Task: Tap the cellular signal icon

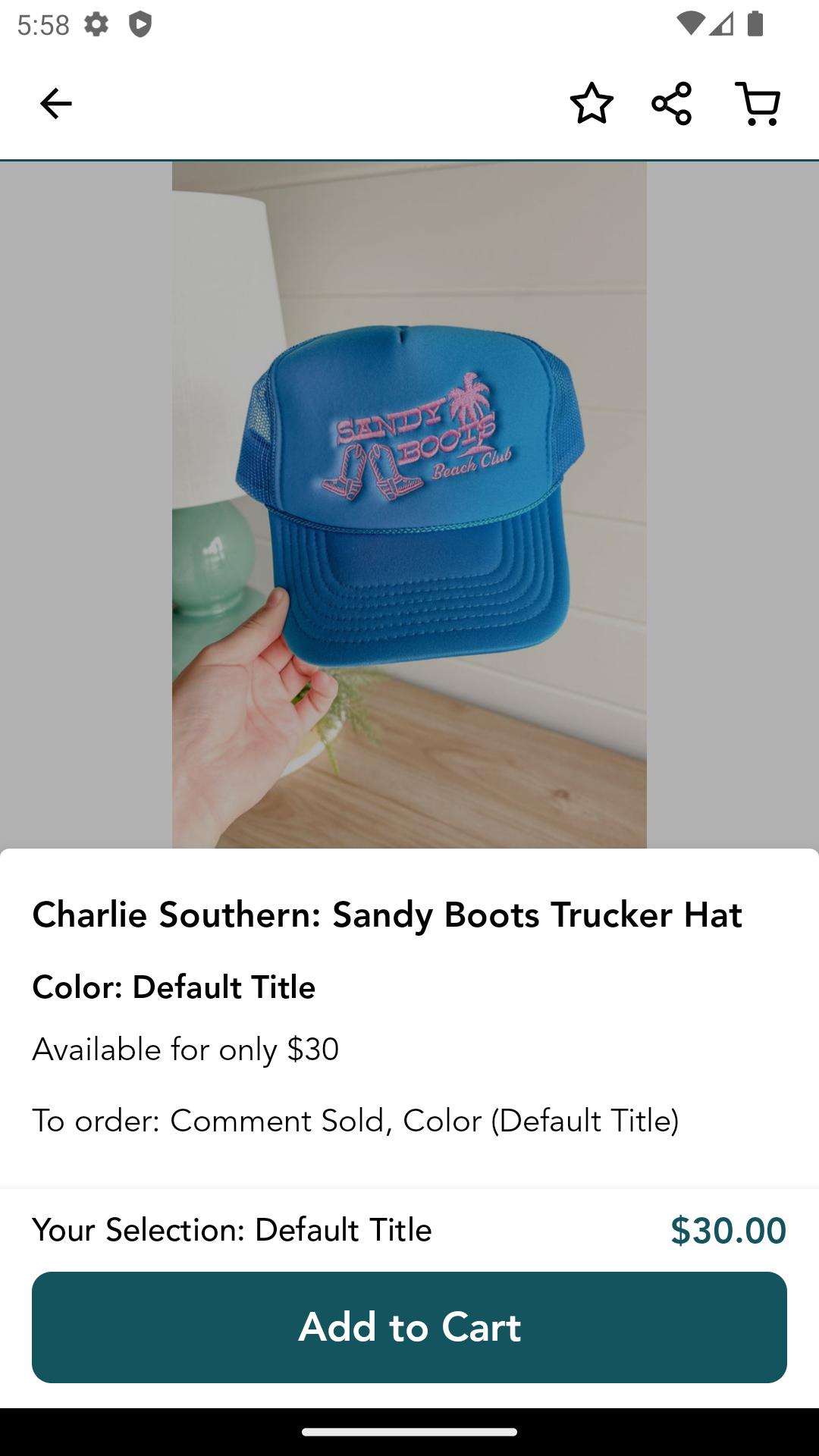Action: pos(721,24)
